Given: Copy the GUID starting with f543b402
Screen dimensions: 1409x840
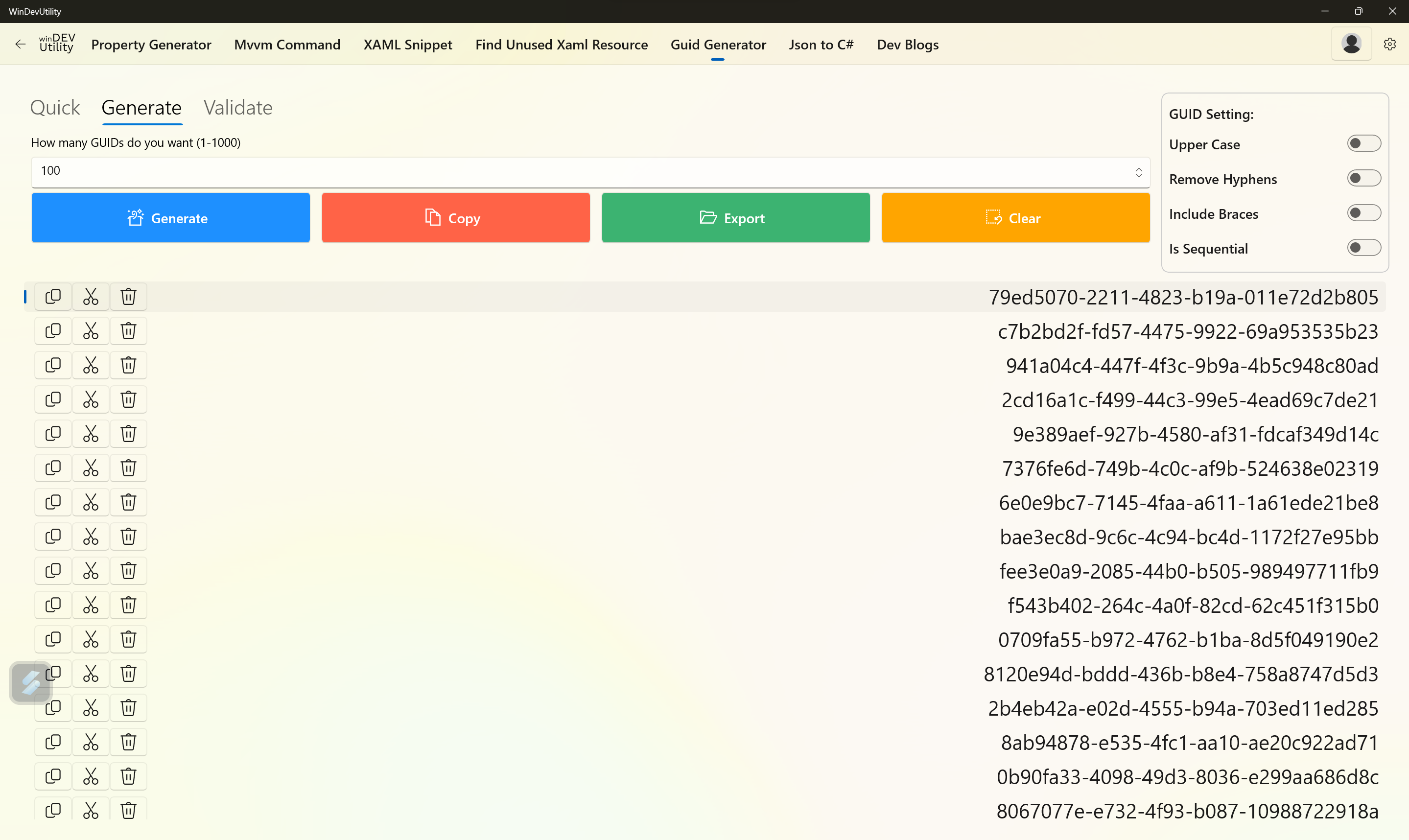Looking at the screenshot, I should pos(53,605).
